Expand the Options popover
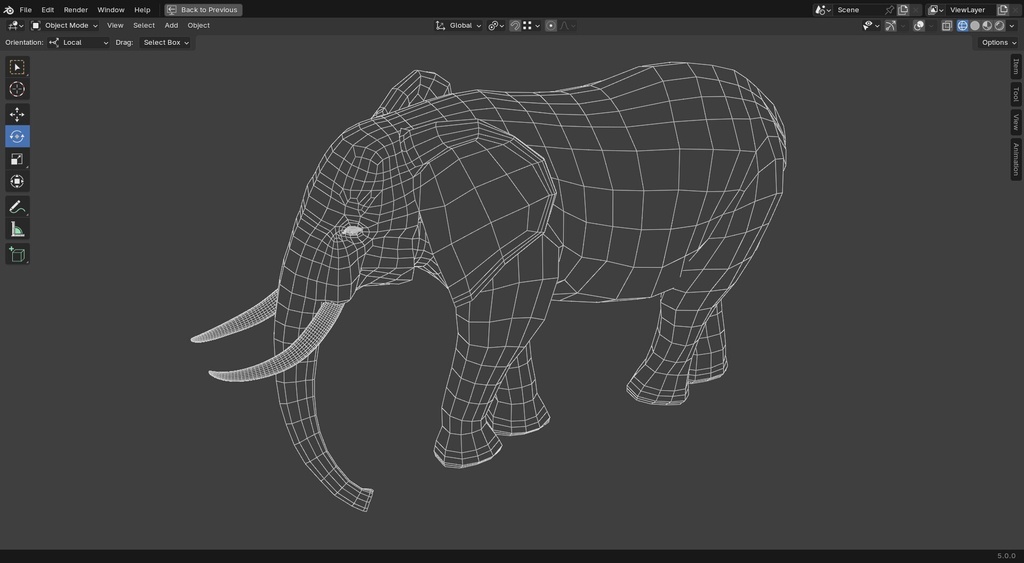The image size is (1024, 563). pos(999,42)
